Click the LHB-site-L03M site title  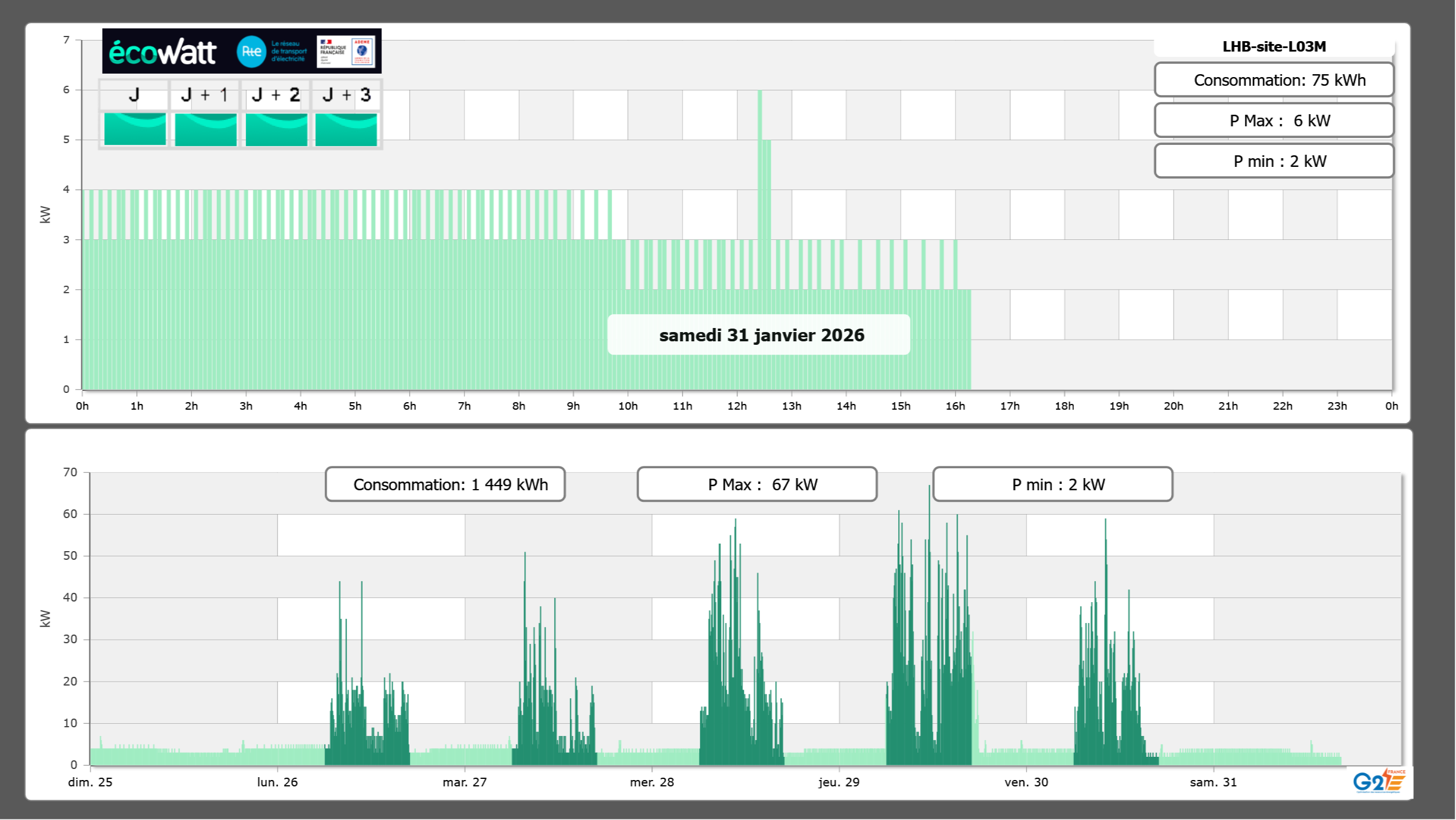pyautogui.click(x=1274, y=46)
